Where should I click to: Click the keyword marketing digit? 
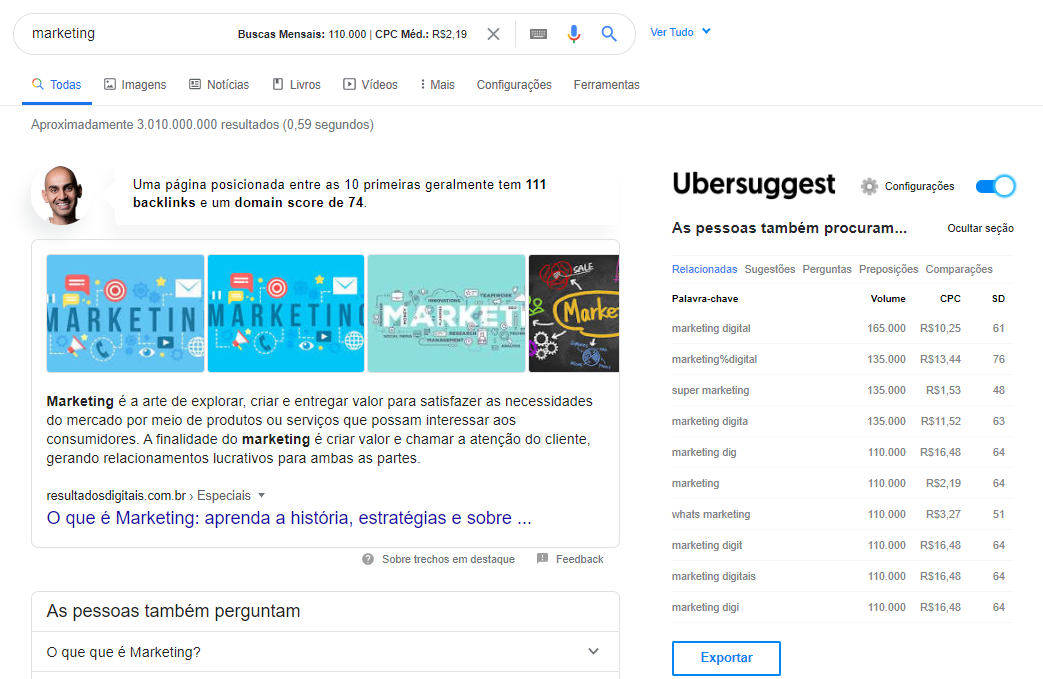click(707, 545)
